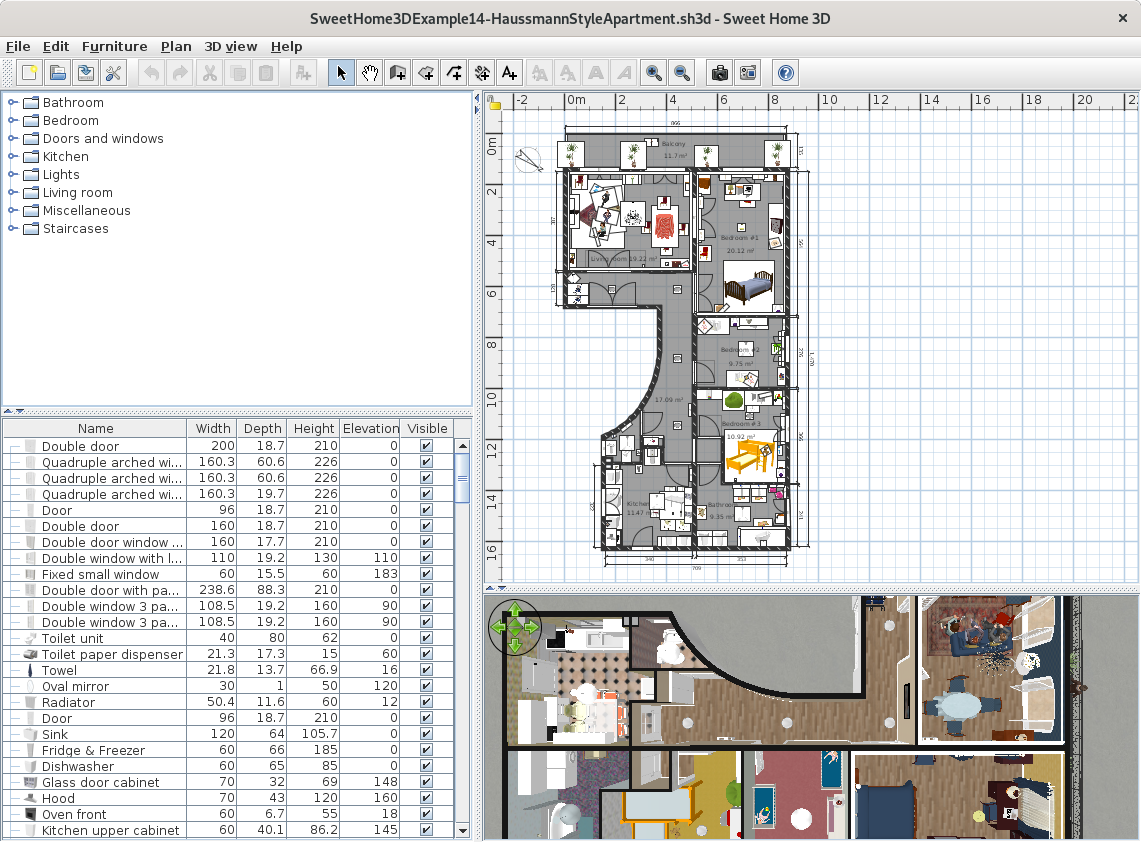Expand the Staircases folder node
1141x842 pixels.
pos(13,228)
